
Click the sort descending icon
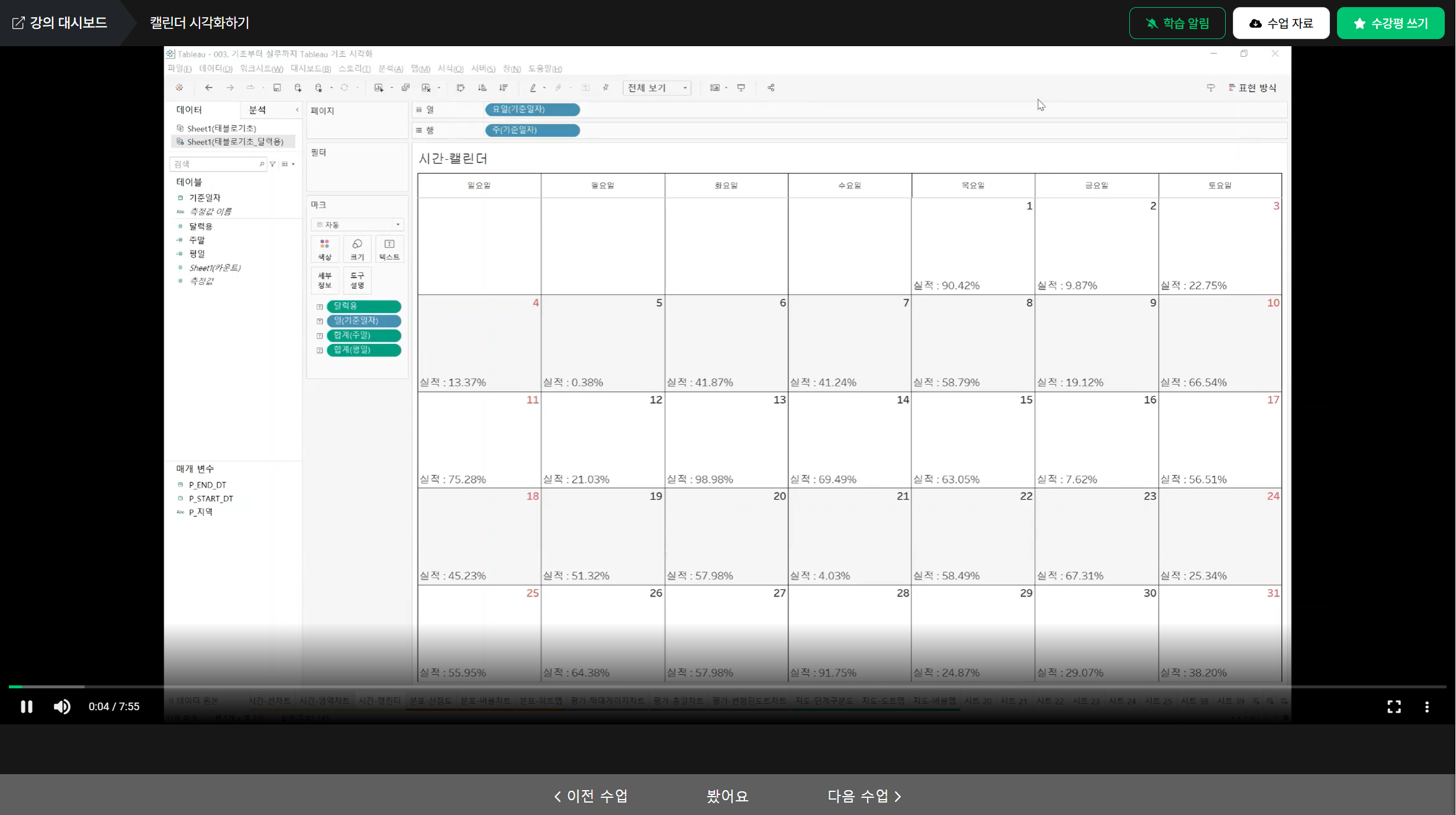tap(504, 88)
